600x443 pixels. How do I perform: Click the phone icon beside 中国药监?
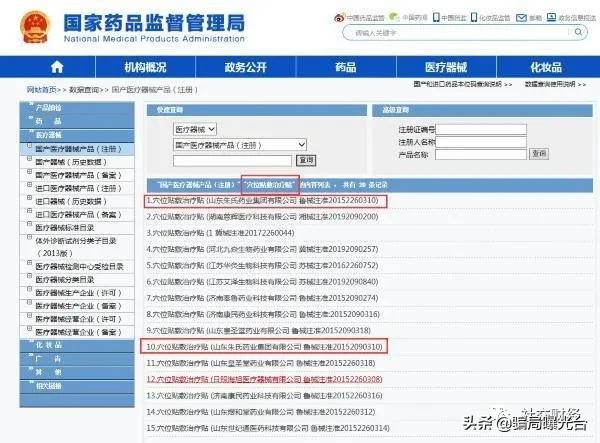click(436, 17)
